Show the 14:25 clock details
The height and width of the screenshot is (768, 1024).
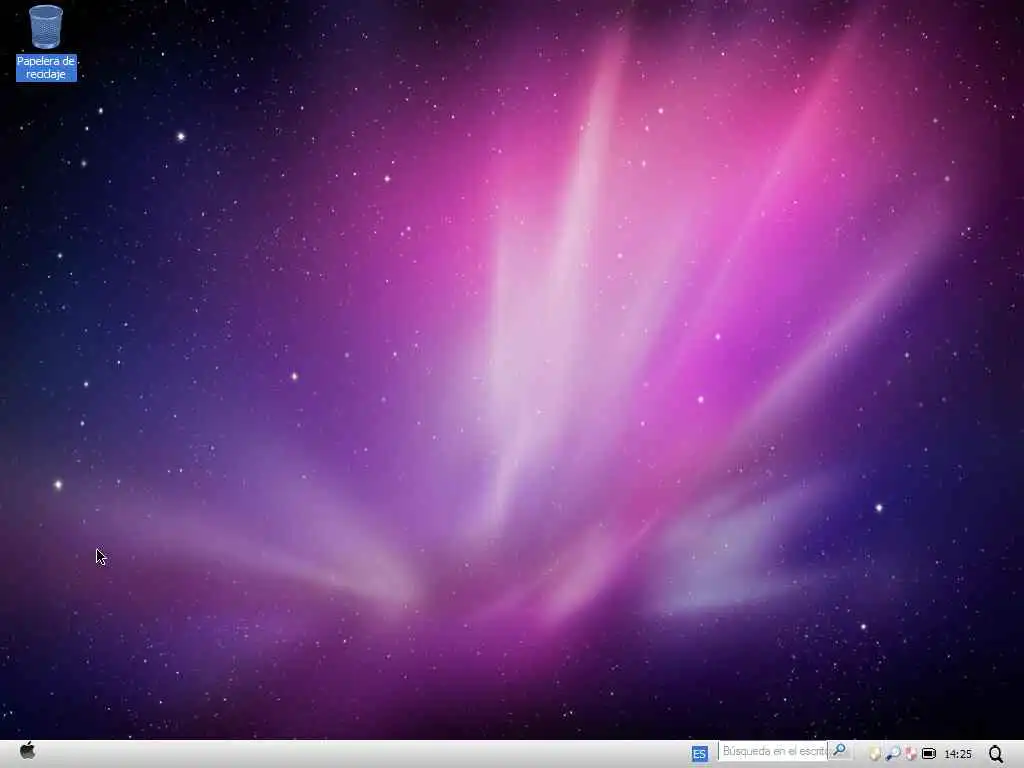pyautogui.click(x=958, y=754)
